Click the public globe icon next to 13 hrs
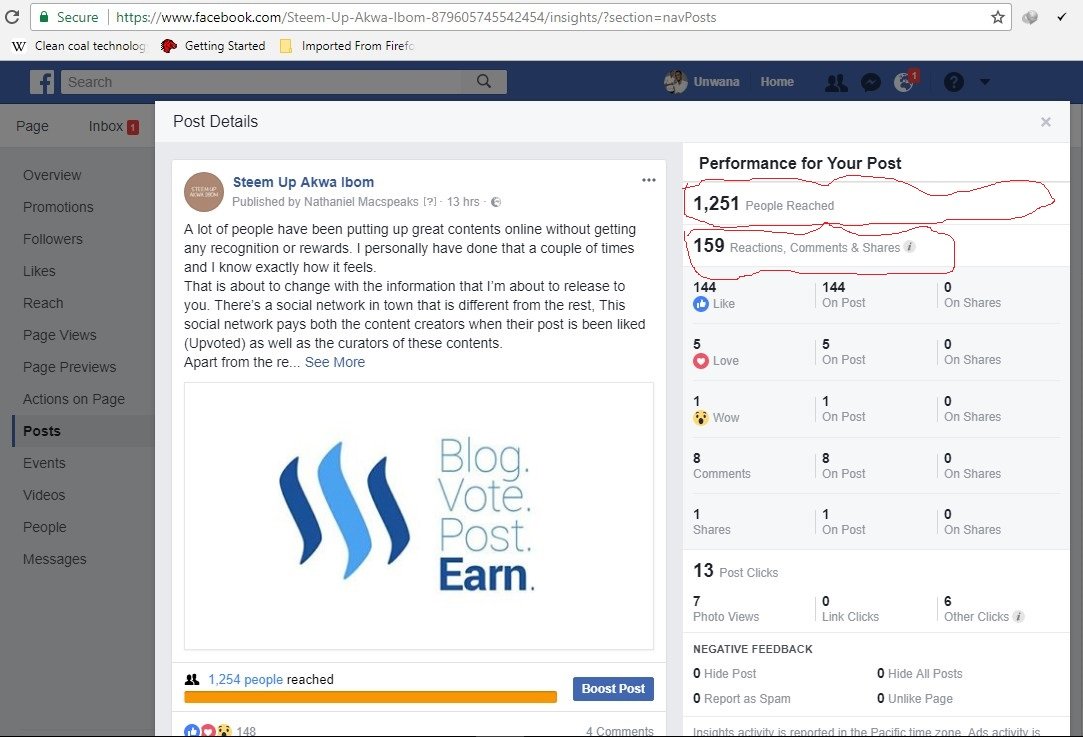Screen dimensions: 1083x737 click(496, 202)
